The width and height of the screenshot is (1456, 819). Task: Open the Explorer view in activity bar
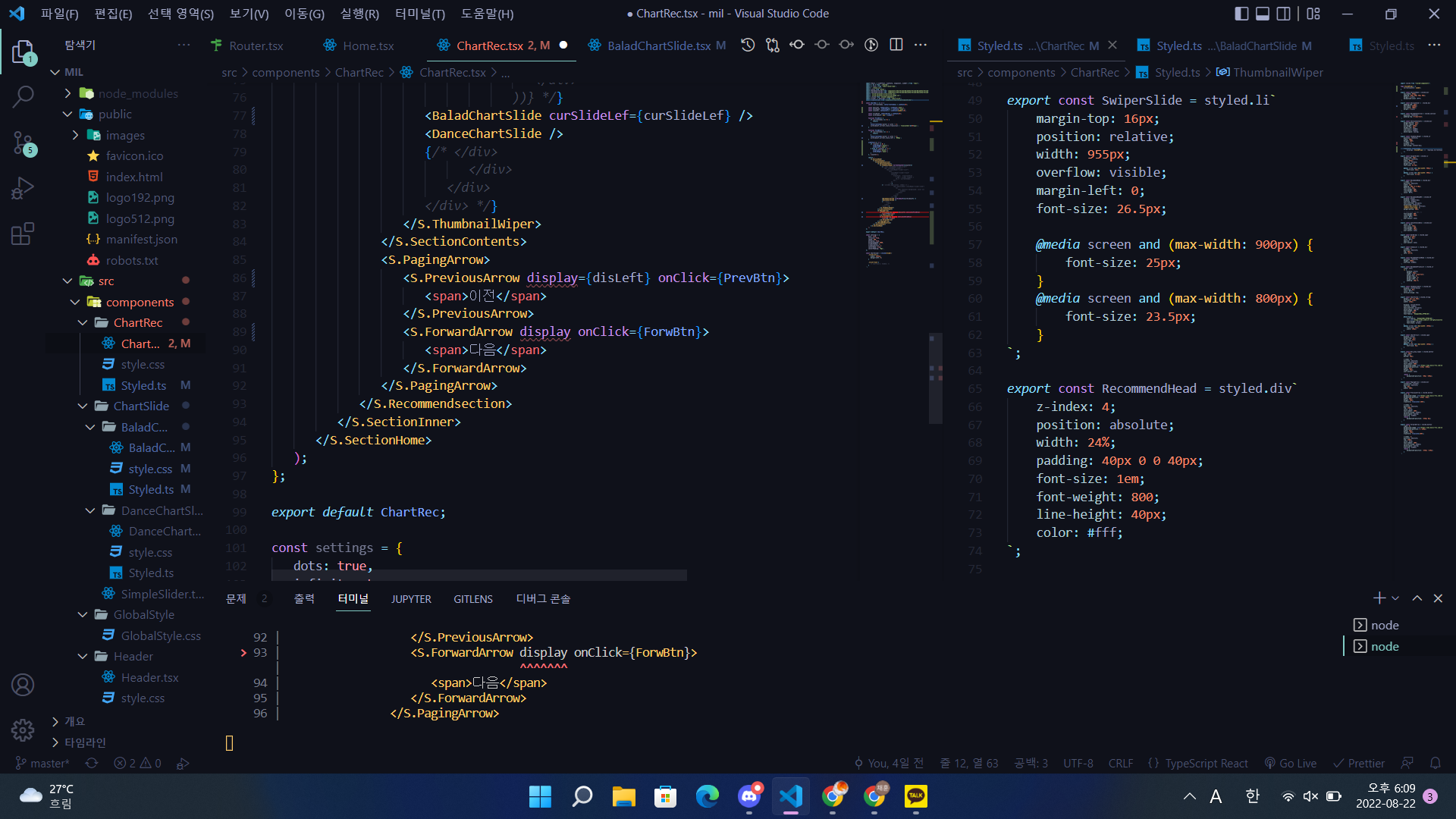[23, 52]
